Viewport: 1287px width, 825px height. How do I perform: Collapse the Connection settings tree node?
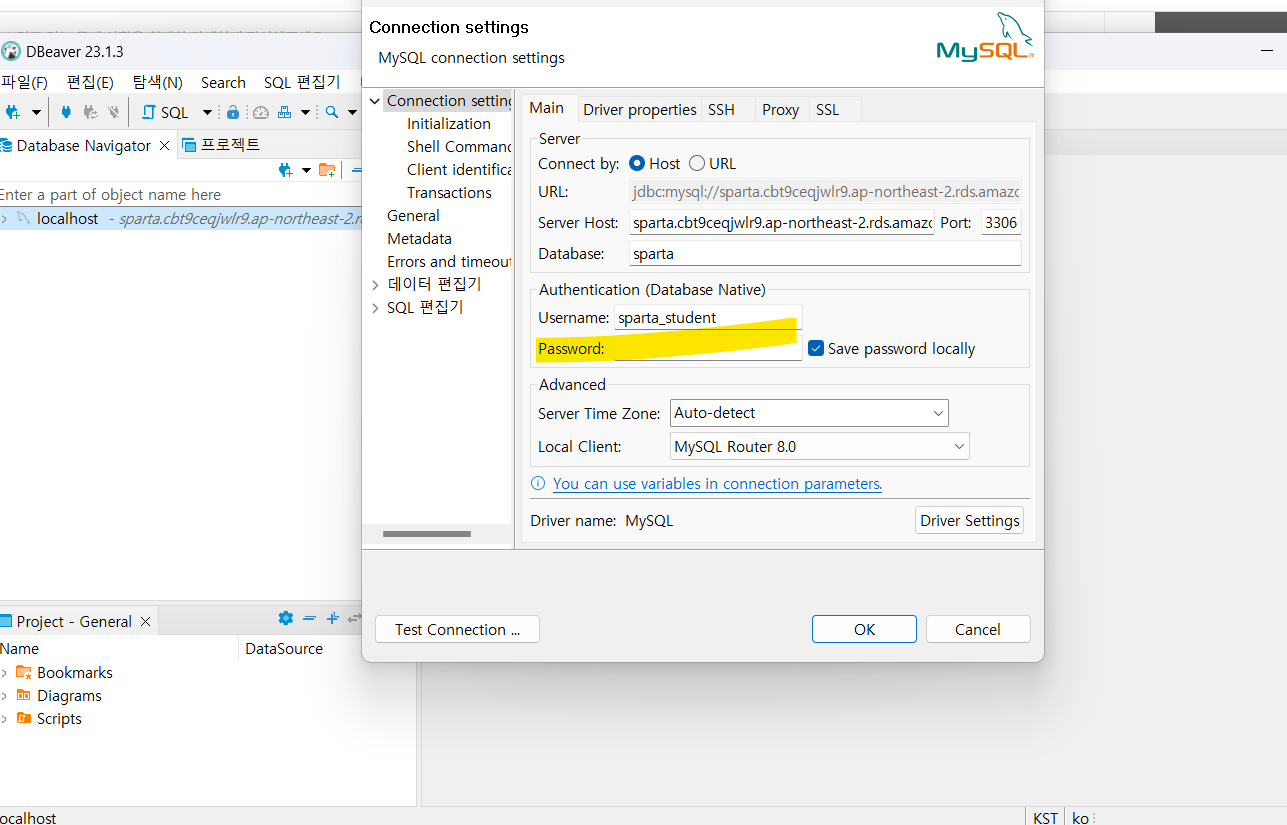pyautogui.click(x=375, y=100)
